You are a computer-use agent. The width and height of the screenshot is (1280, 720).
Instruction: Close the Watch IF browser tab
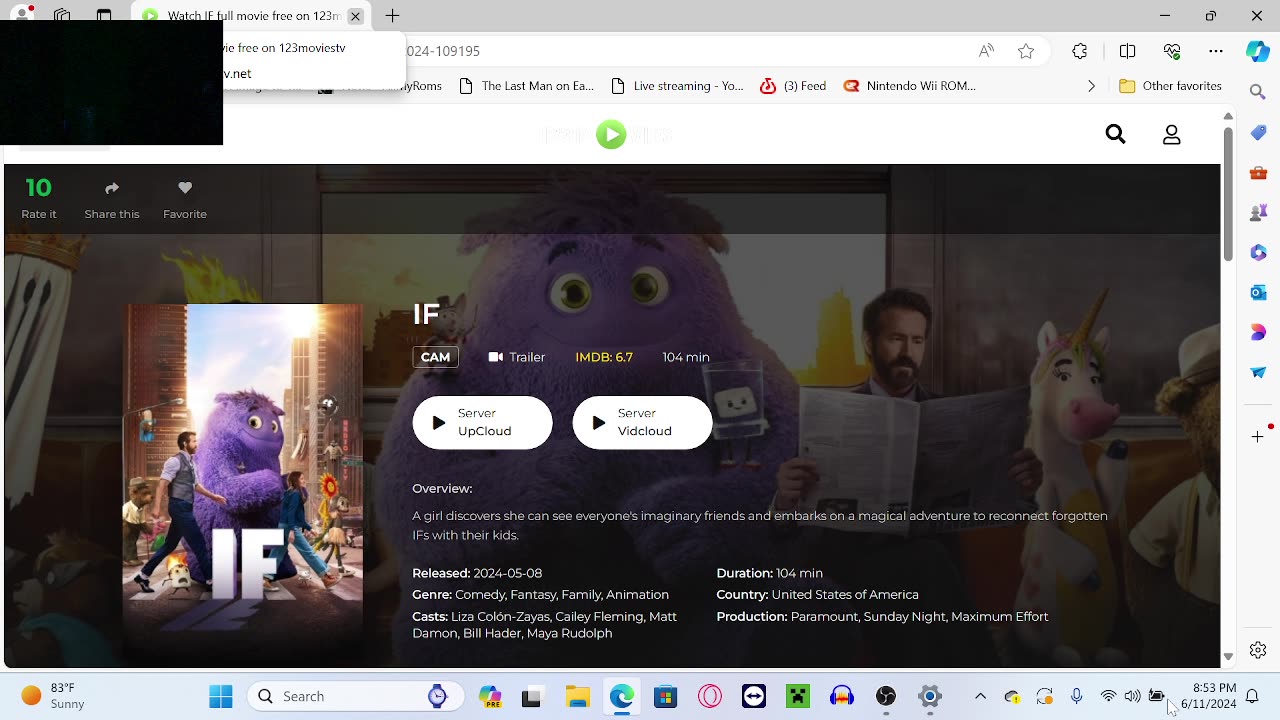coord(355,16)
